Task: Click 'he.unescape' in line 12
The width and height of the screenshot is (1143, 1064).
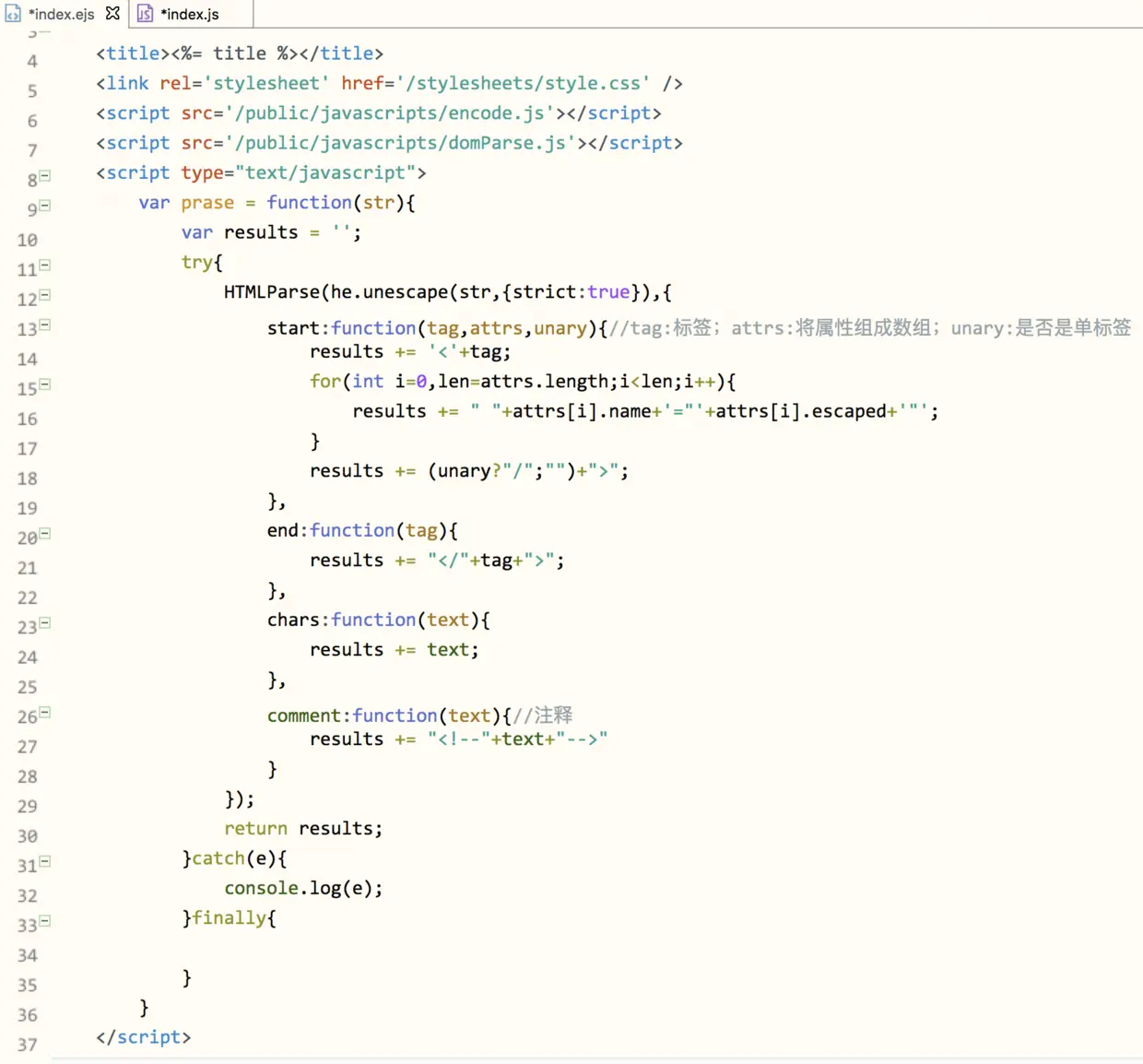Action: pyautogui.click(x=389, y=292)
